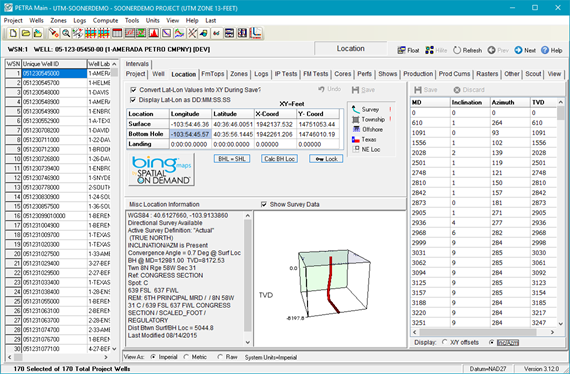Click the red histogram toolbar icon
Viewport: 570px width, 374px height.
pos(154,33)
